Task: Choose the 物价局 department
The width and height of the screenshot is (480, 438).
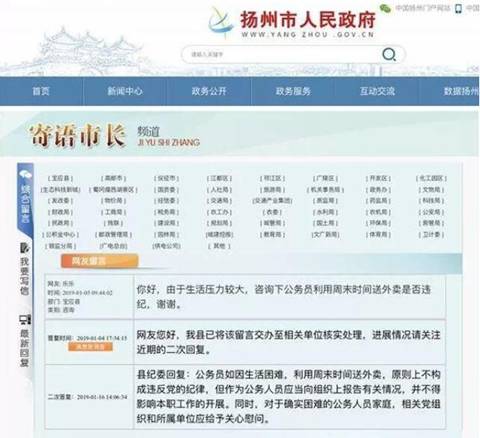Action: [x=113, y=201]
